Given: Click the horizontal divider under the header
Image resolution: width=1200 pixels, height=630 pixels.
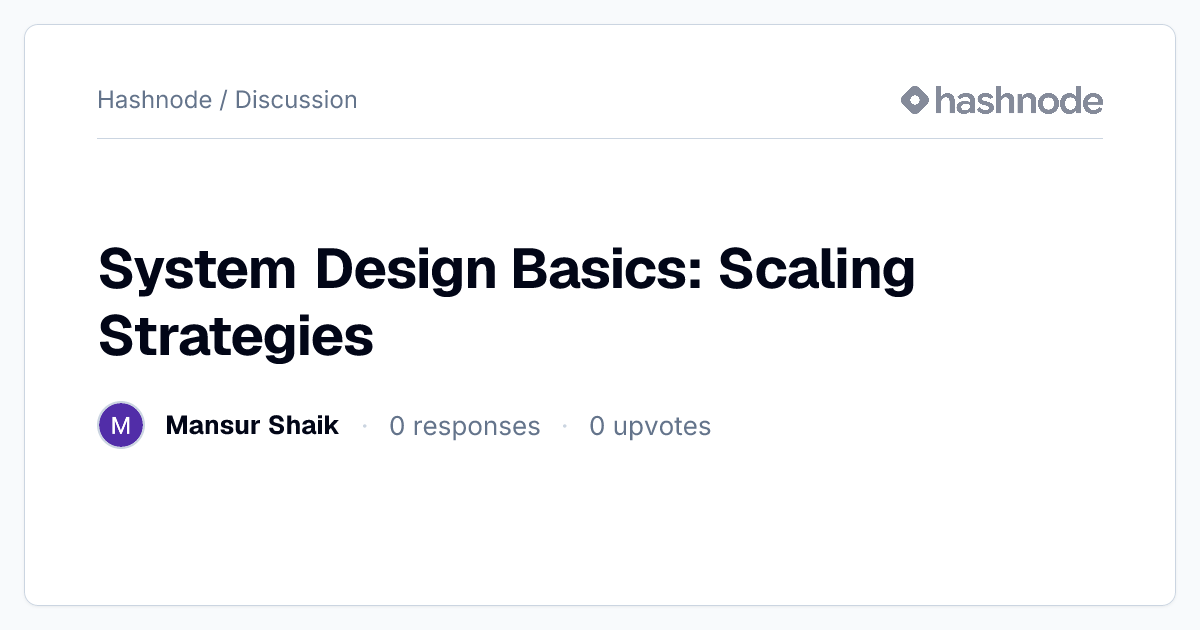Looking at the screenshot, I should (x=600, y=138).
